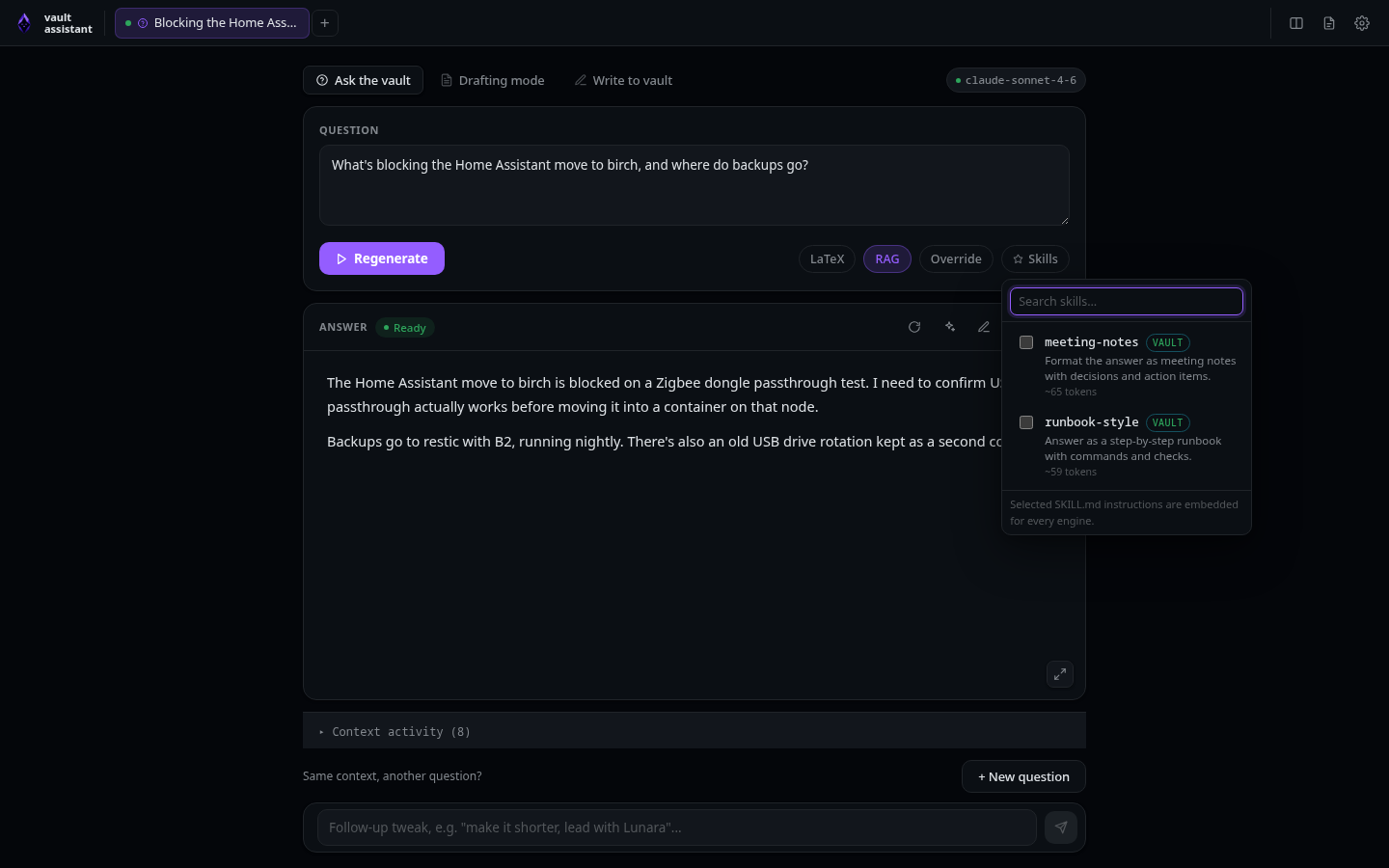Click the New question button
This screenshot has width=1389, height=868.
coord(1023,776)
